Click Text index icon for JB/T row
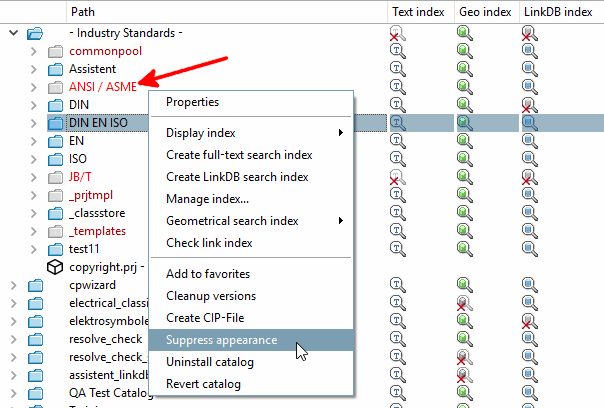 pos(398,177)
